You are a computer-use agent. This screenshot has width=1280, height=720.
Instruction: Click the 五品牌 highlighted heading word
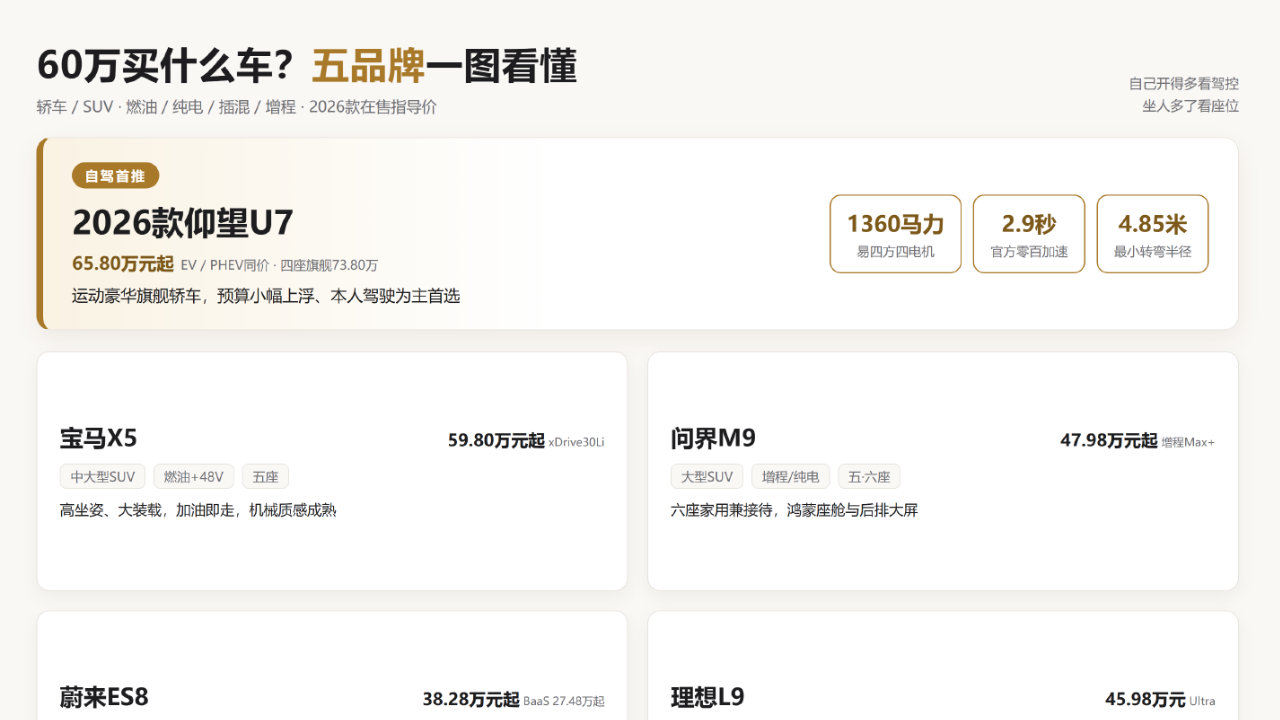click(x=368, y=66)
